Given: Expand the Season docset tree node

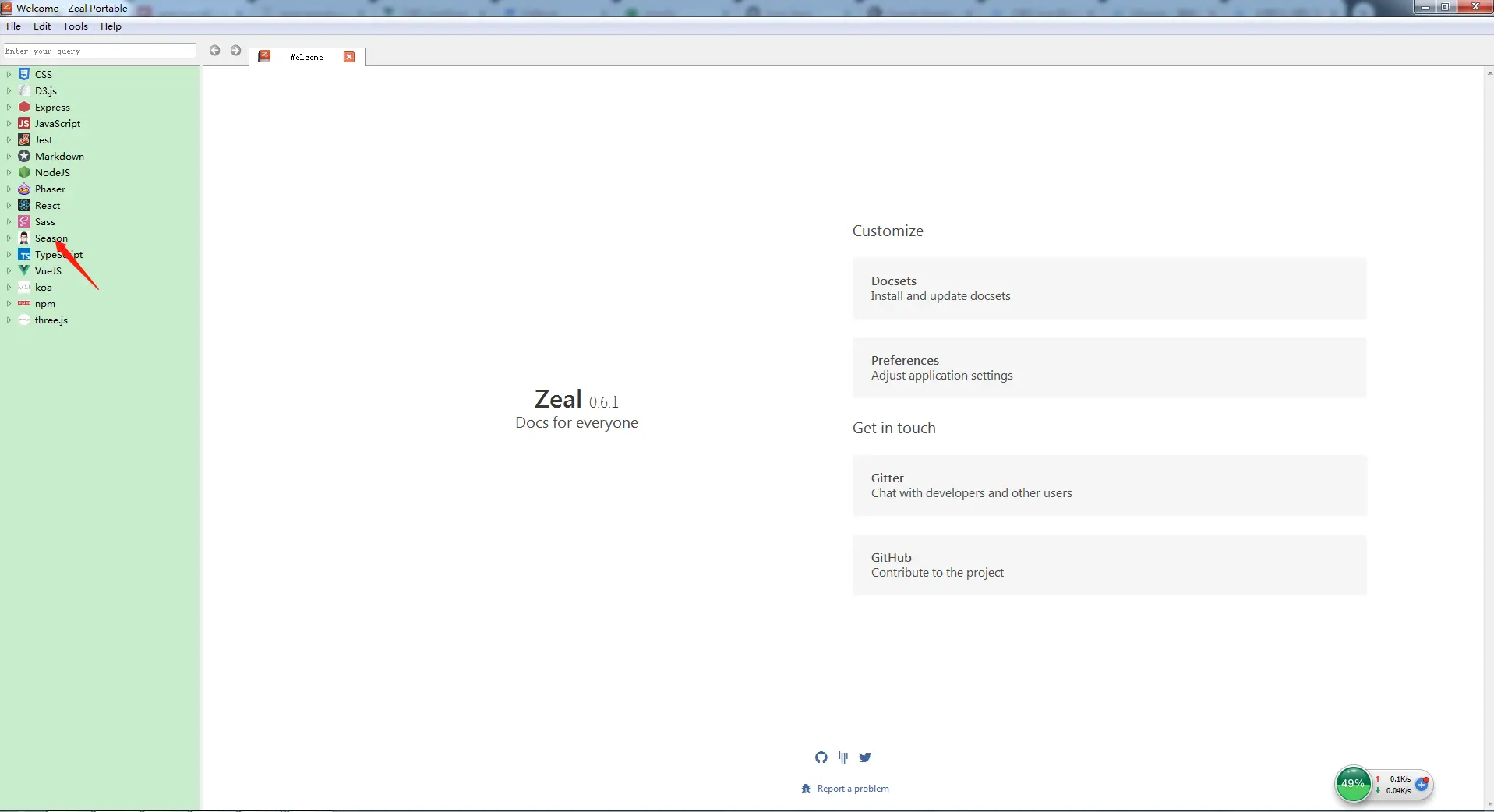Looking at the screenshot, I should click(9, 238).
